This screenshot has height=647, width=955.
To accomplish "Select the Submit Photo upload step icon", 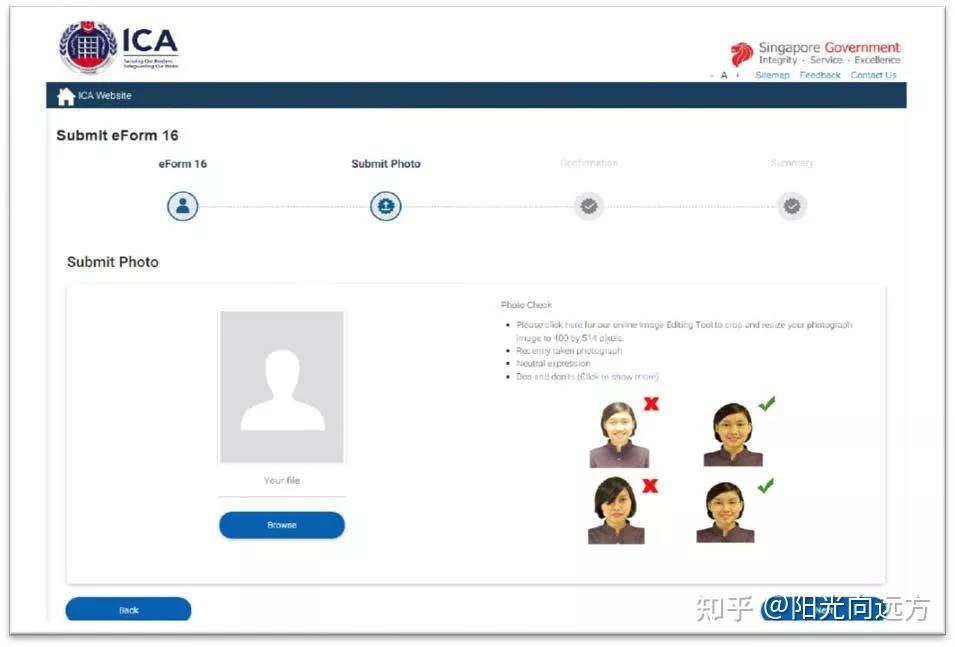I will coord(385,206).
